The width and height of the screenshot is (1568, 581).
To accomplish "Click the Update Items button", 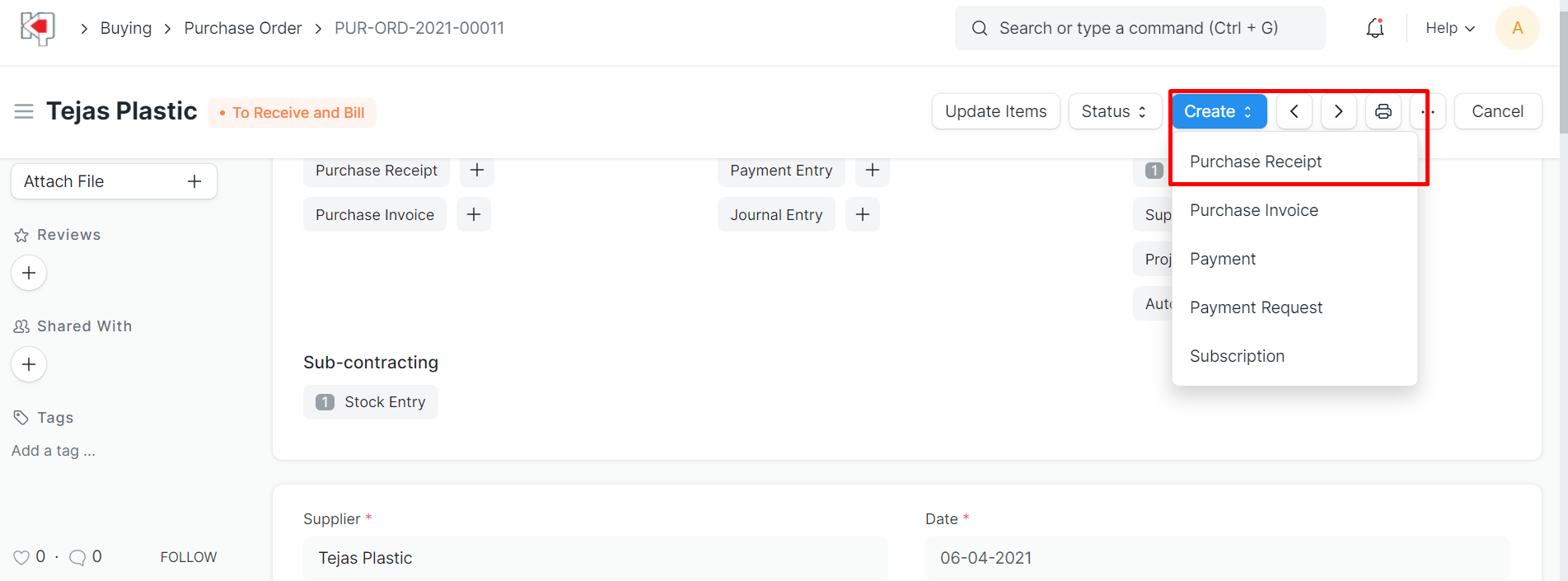I will (995, 111).
